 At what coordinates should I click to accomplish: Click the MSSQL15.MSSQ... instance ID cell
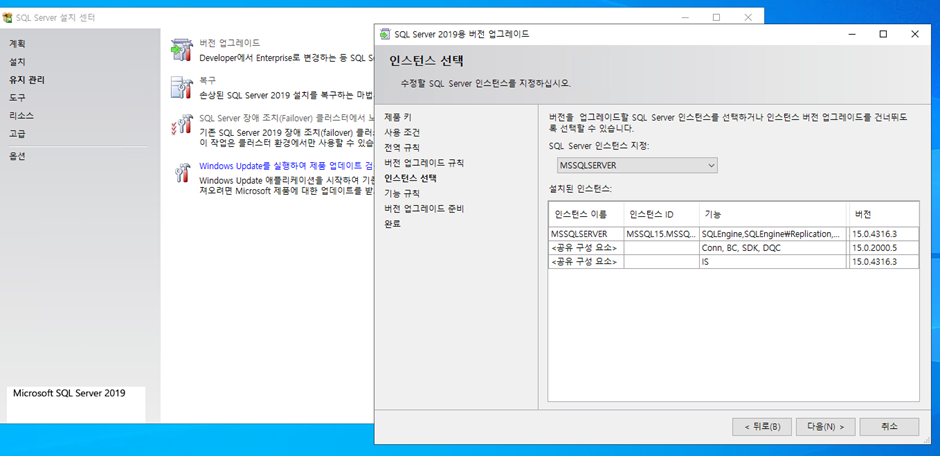[662, 234]
